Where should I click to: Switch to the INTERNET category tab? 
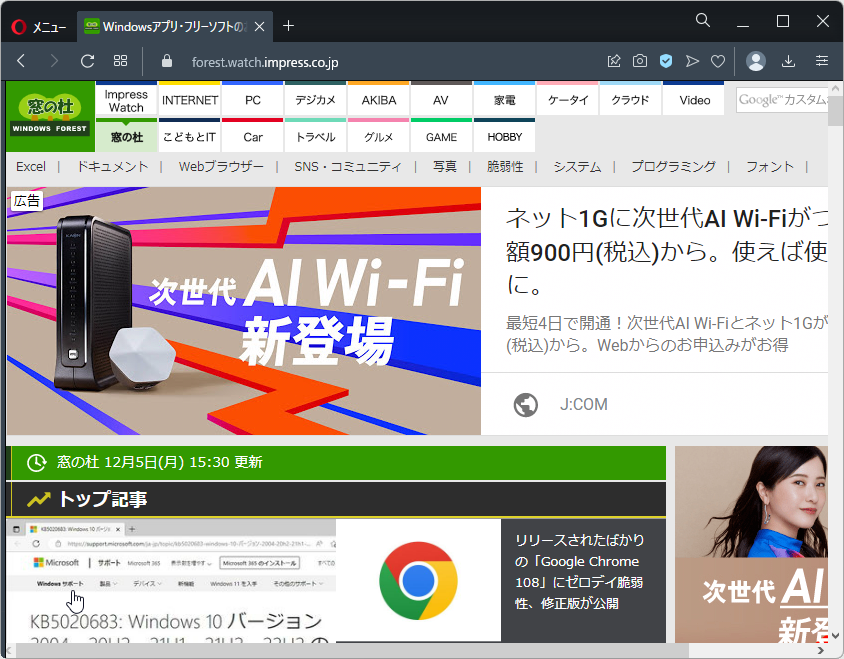pos(189,99)
